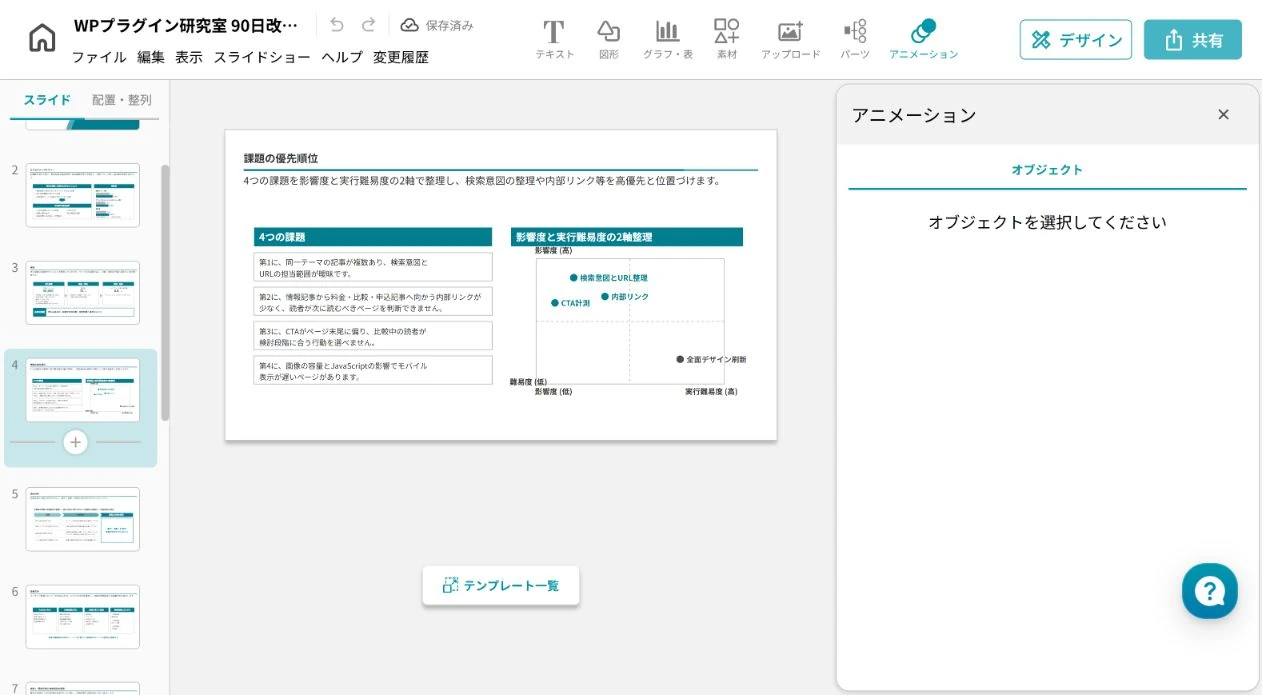Image resolution: width=1262 pixels, height=695 pixels.
Task: Toggle the アニメーション animation tool
Action: [x=923, y=39]
